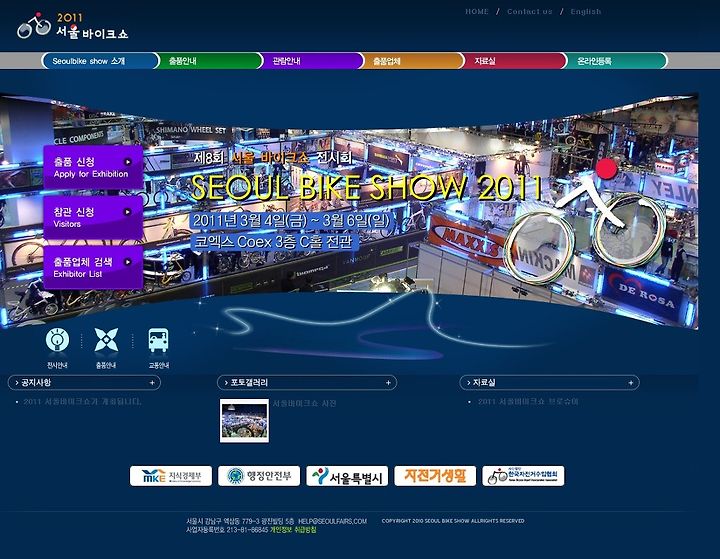720x559 pixels.
Task: Go to HOME link
Action: pos(477,11)
